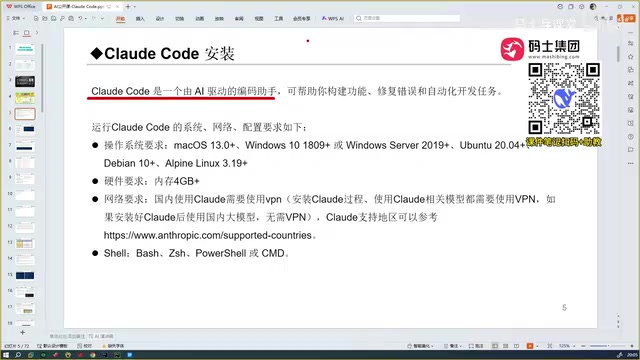Image resolution: width=640 pixels, height=360 pixels.
Task: Open the 125% zoom level dropdown
Action: 567,346
